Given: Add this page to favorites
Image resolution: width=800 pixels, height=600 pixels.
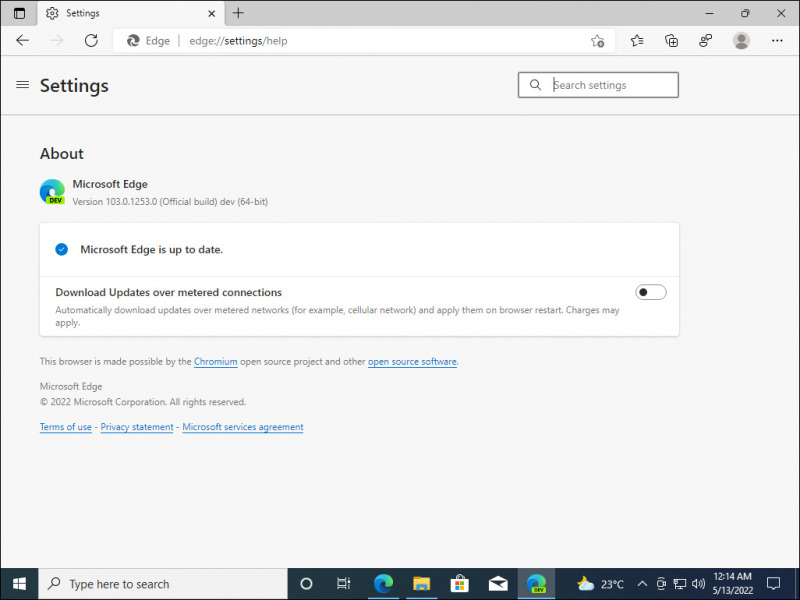Looking at the screenshot, I should (x=597, y=41).
